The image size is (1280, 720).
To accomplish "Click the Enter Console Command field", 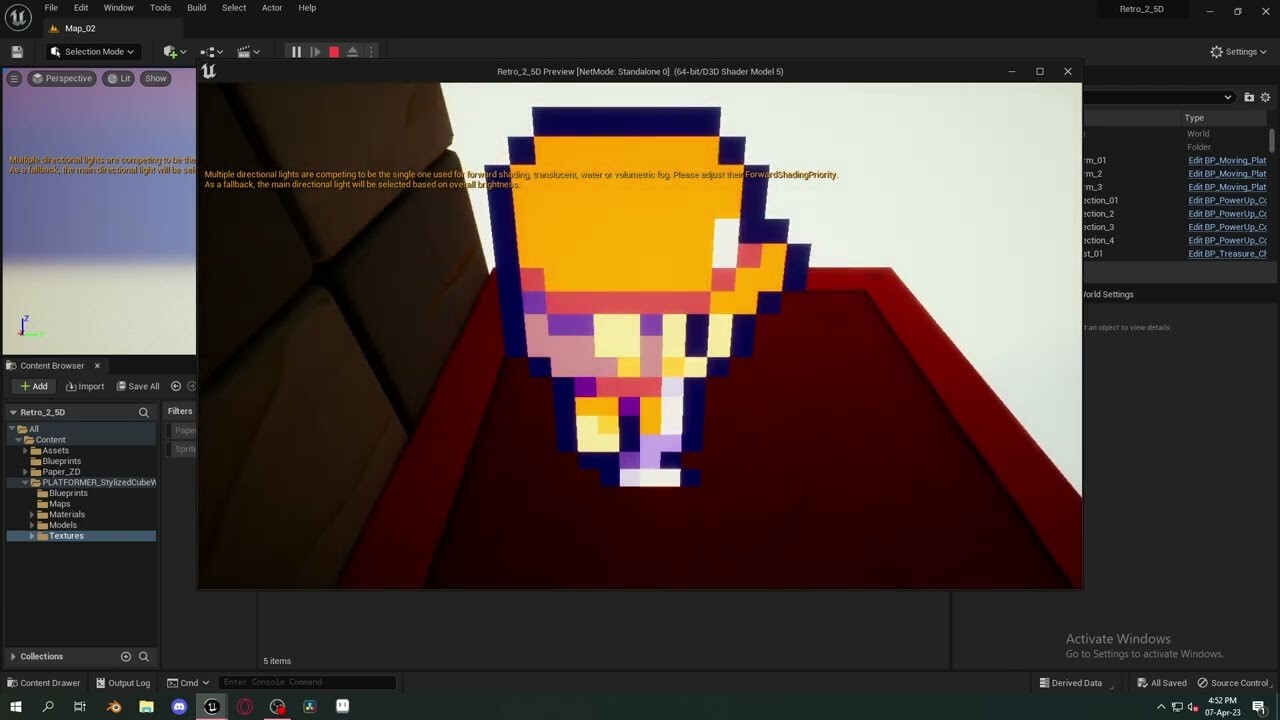I will click(305, 682).
